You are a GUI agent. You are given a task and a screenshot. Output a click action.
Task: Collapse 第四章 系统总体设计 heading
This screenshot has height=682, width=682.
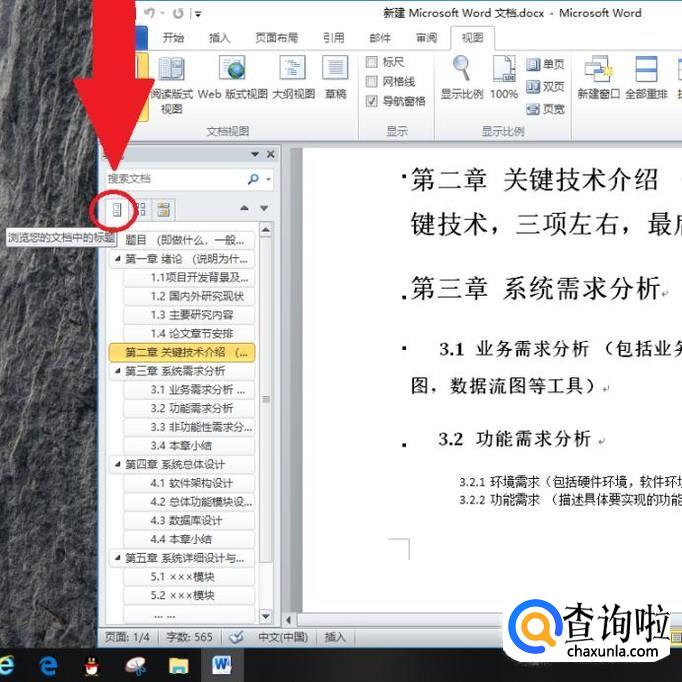click(117, 464)
